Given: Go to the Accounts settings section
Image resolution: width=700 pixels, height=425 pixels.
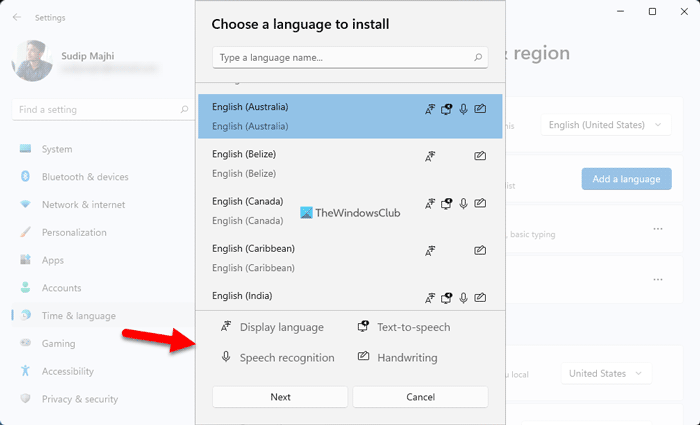Looking at the screenshot, I should coord(61,288).
